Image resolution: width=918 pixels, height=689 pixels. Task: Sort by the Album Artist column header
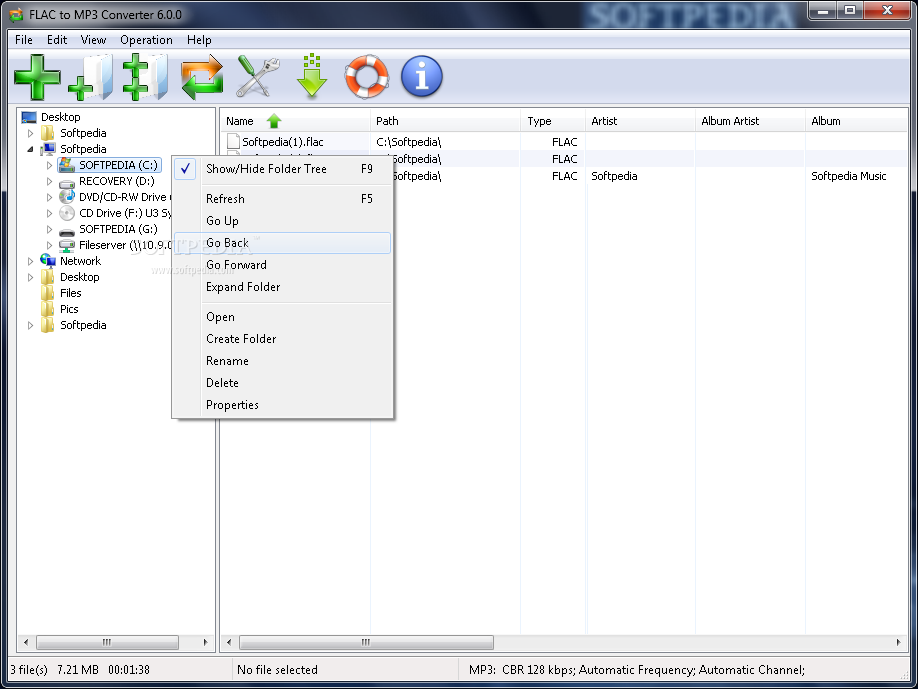click(x=750, y=121)
